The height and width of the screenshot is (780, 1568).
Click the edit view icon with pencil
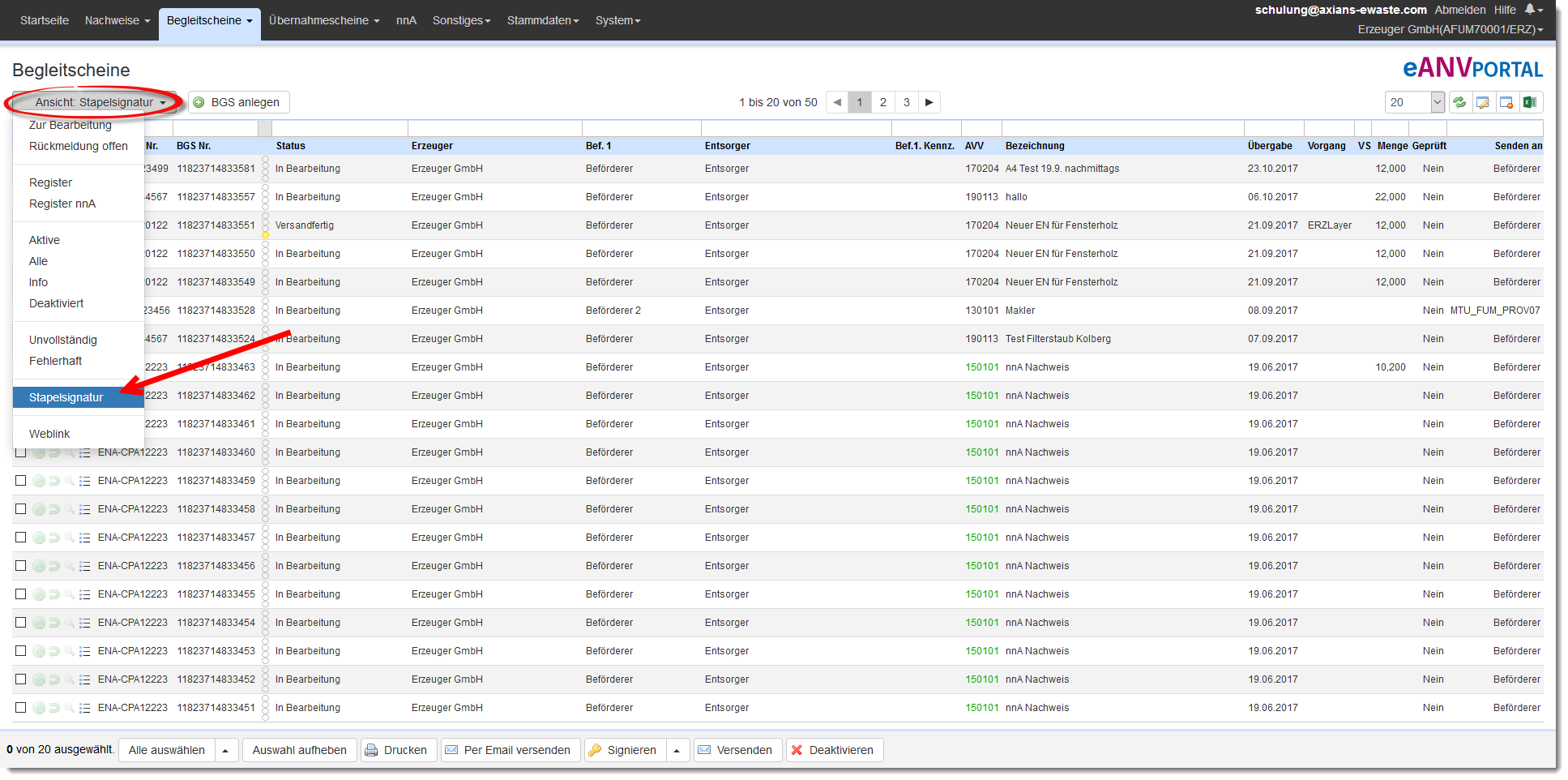coord(1483,102)
